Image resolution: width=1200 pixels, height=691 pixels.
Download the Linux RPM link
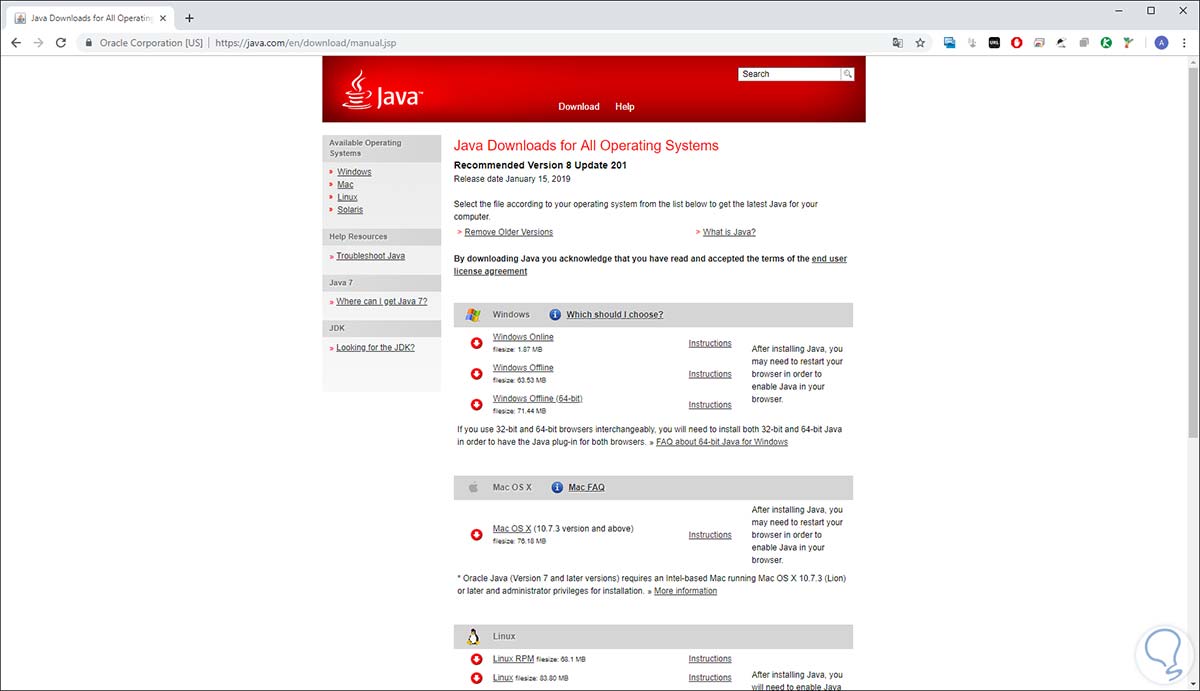tap(513, 659)
